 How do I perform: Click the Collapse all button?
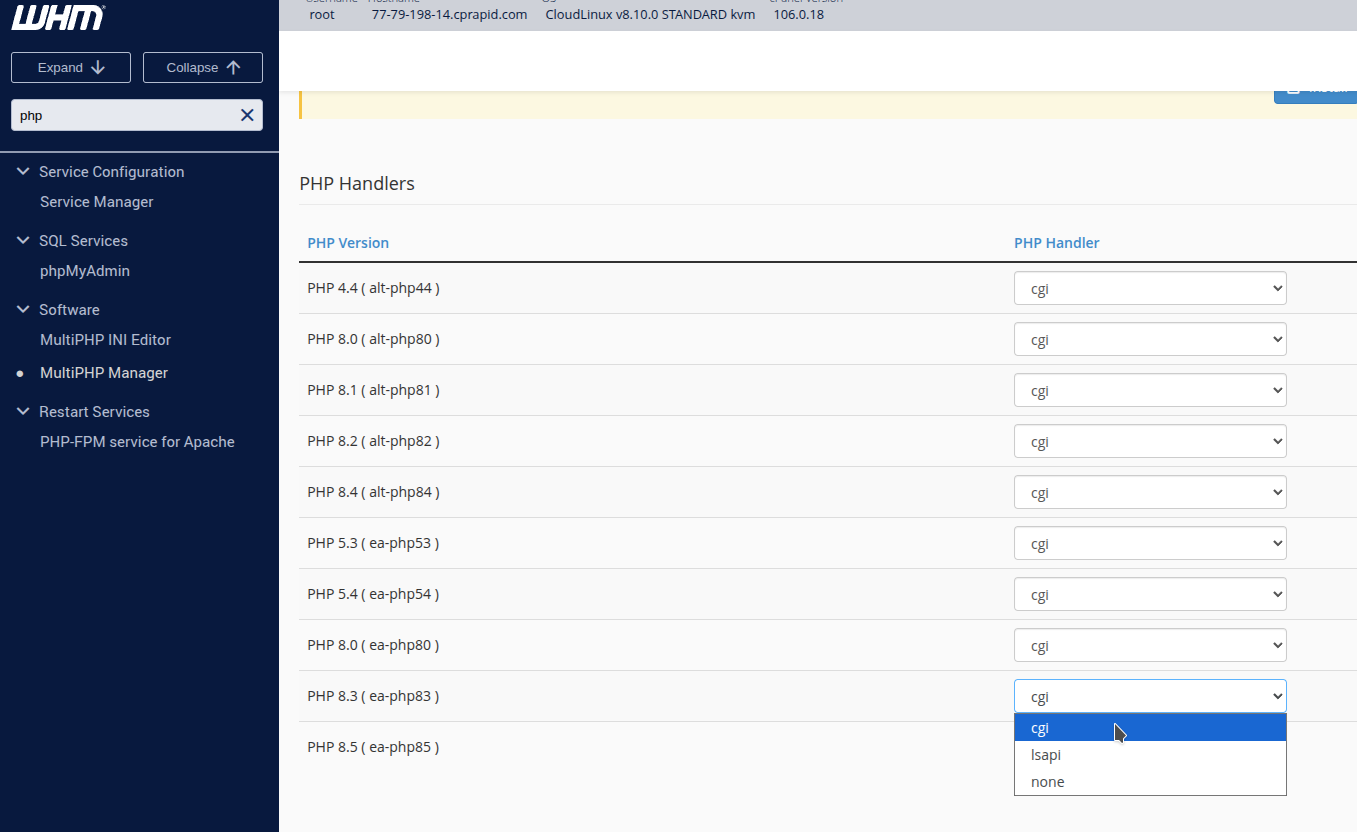(x=203, y=67)
